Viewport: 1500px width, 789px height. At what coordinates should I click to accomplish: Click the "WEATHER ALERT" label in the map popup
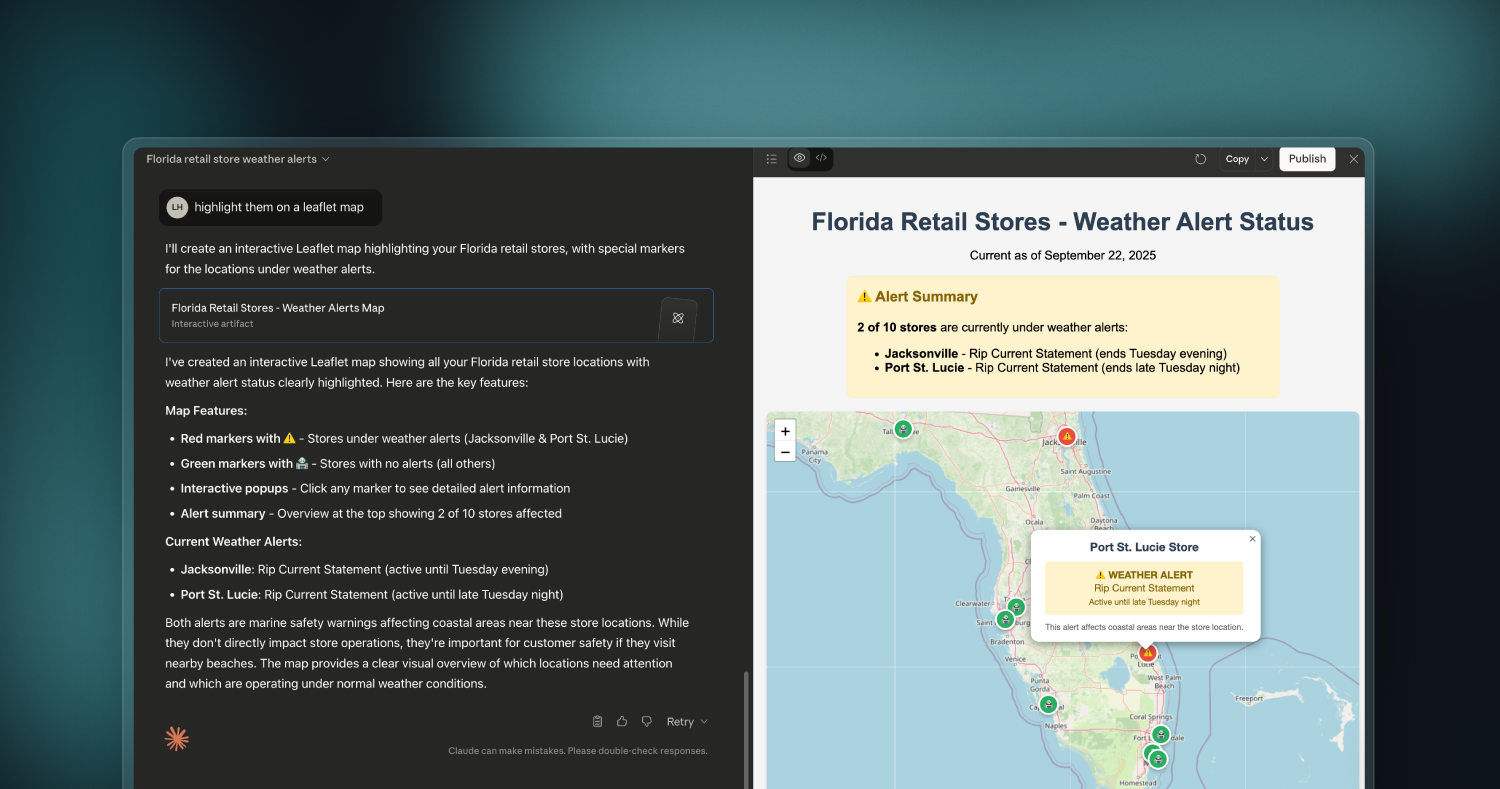point(1144,575)
